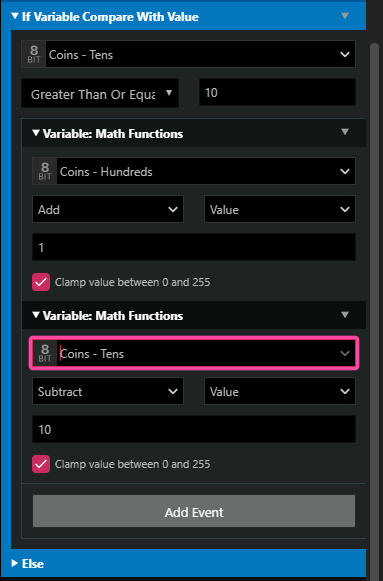Click the comparison value field containing 10

pos(277,92)
